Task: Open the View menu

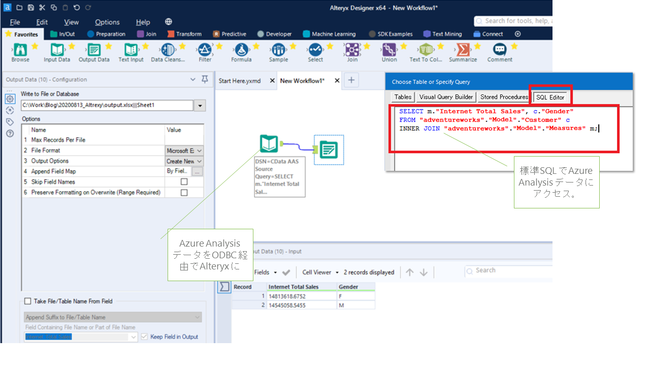Action: click(71, 22)
